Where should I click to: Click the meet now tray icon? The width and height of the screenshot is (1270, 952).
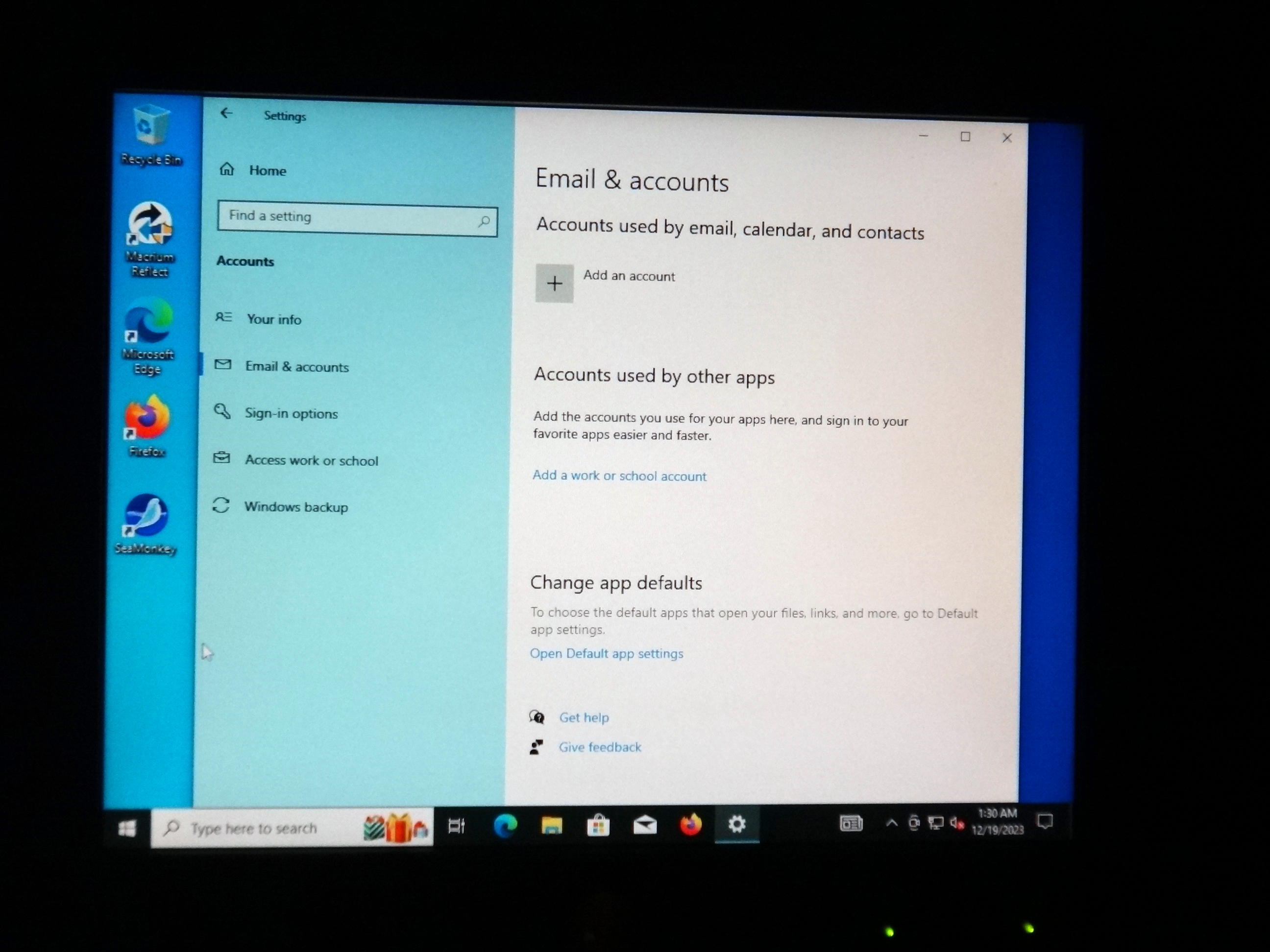[x=914, y=824]
